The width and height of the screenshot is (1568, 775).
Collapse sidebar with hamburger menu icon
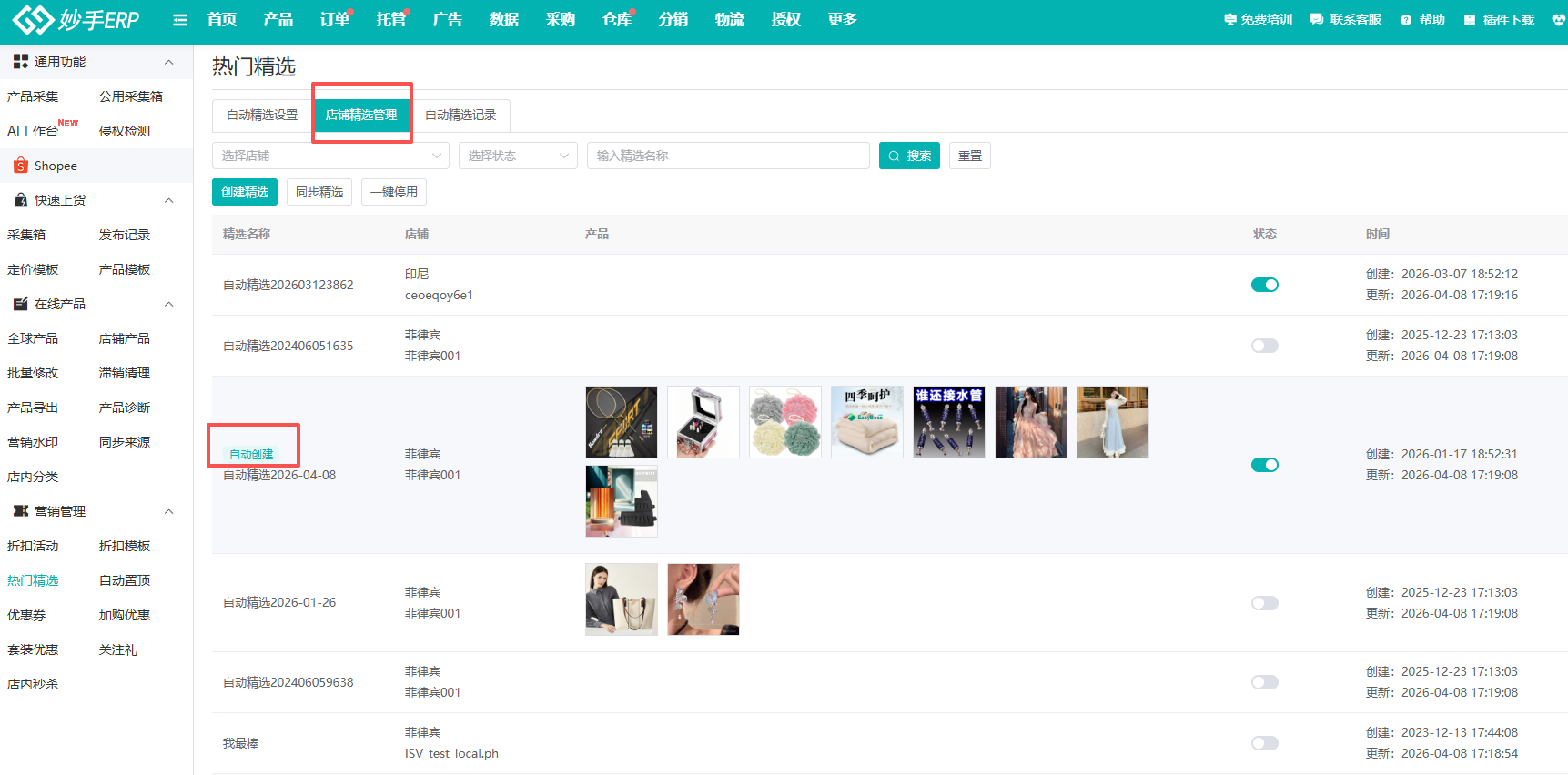click(x=180, y=20)
